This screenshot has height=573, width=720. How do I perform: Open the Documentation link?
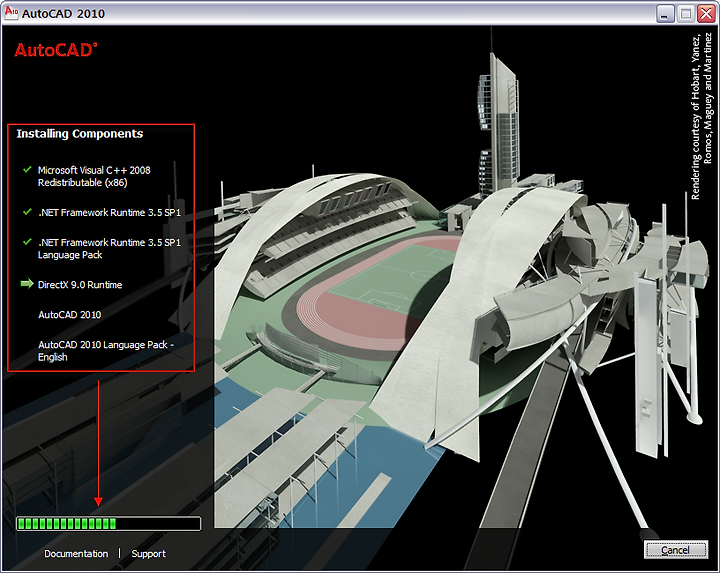tap(76, 554)
